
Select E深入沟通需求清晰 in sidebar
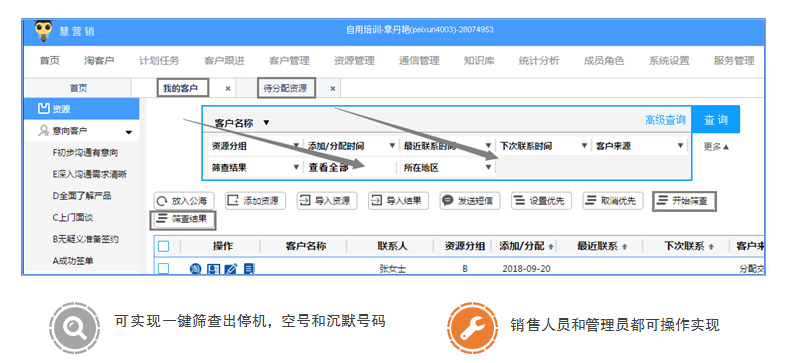click(90, 174)
